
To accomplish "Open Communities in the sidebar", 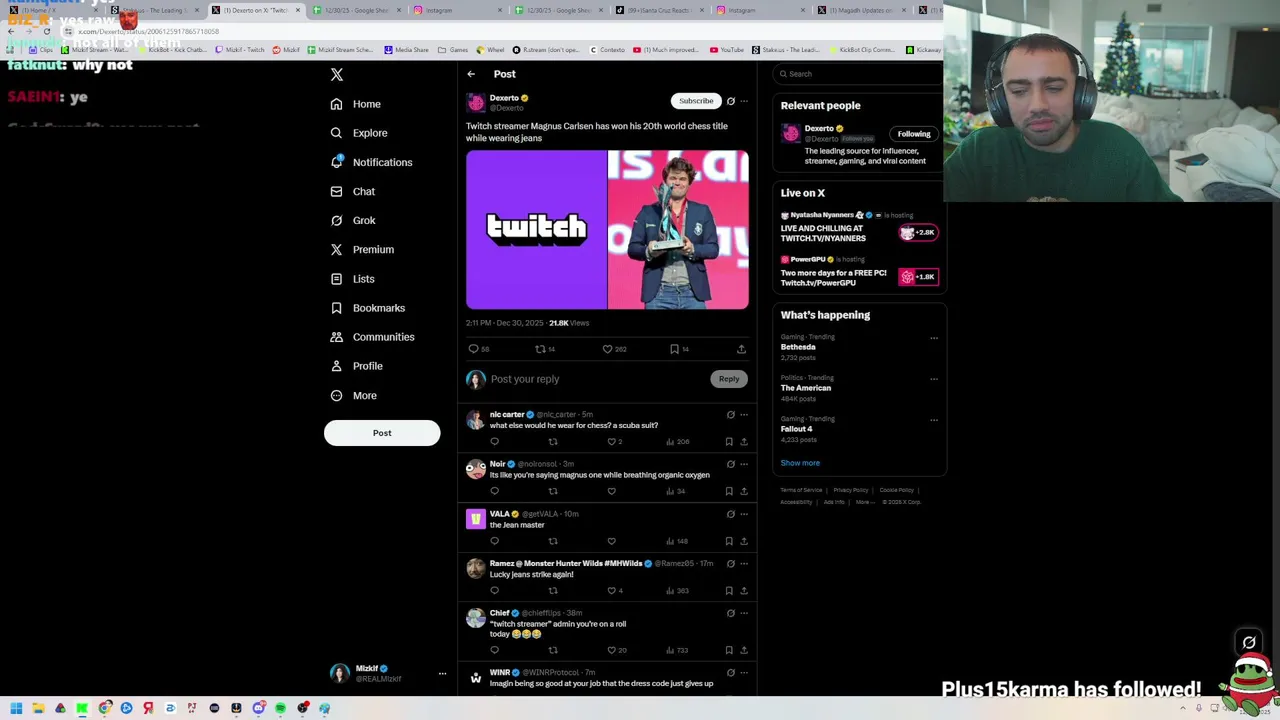I will coord(371,337).
